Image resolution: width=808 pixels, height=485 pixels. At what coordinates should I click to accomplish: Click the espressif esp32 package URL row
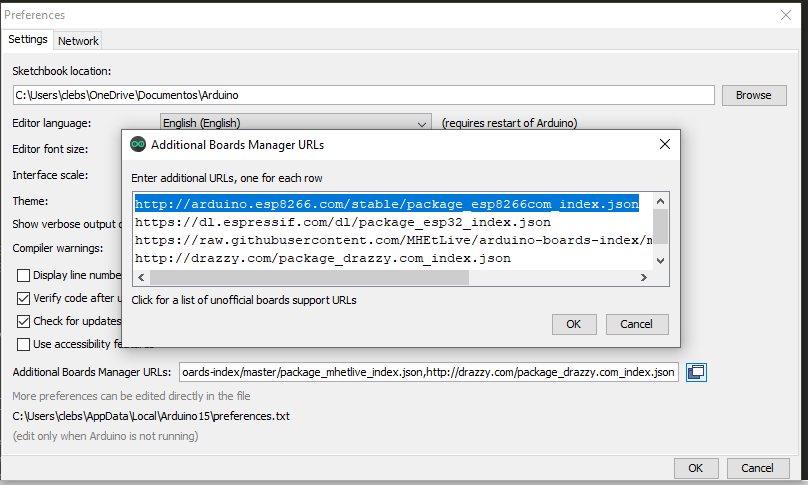tap(343, 222)
